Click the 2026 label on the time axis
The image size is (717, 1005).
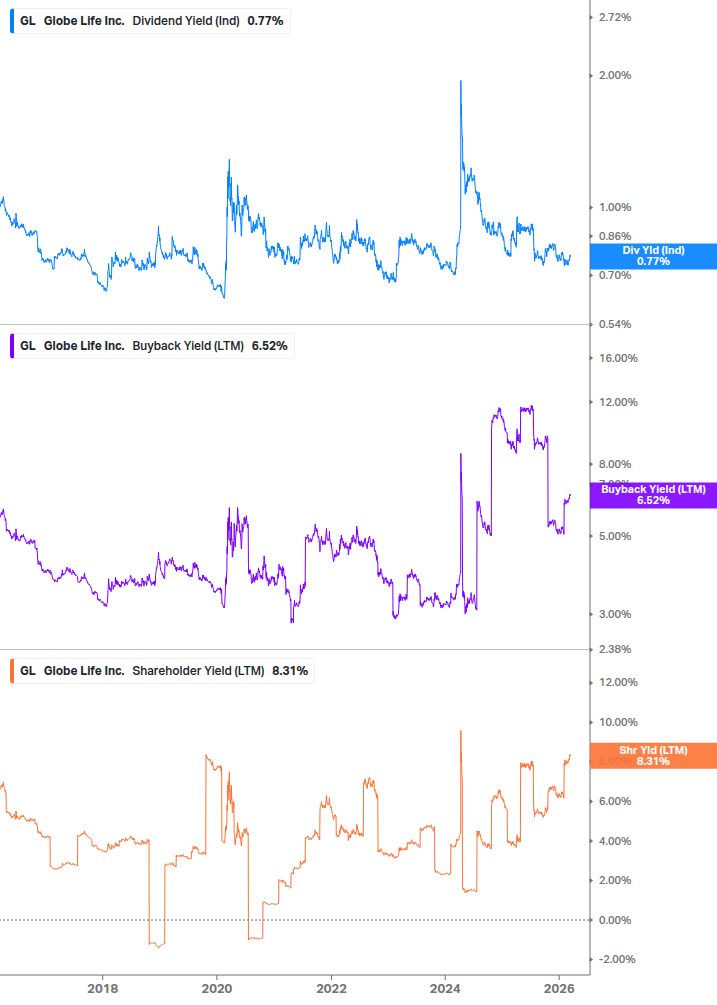click(x=559, y=989)
